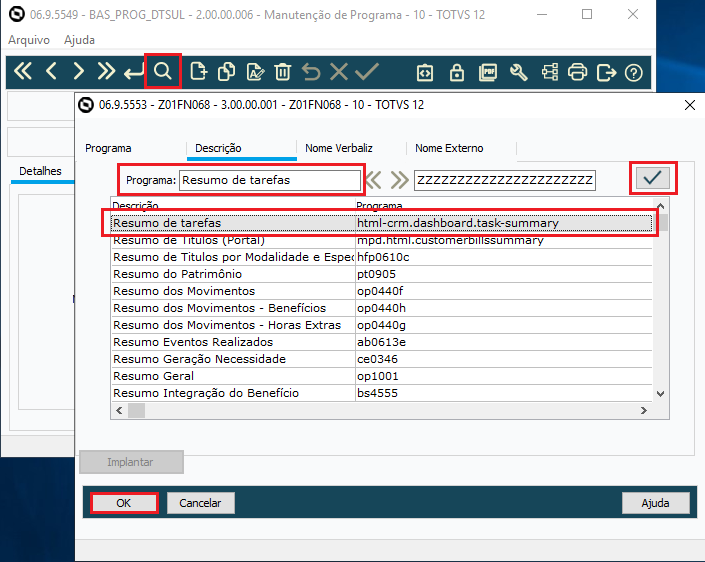Focus the Programa search field
Image resolution: width=705 pixels, height=562 pixels.
(x=270, y=180)
